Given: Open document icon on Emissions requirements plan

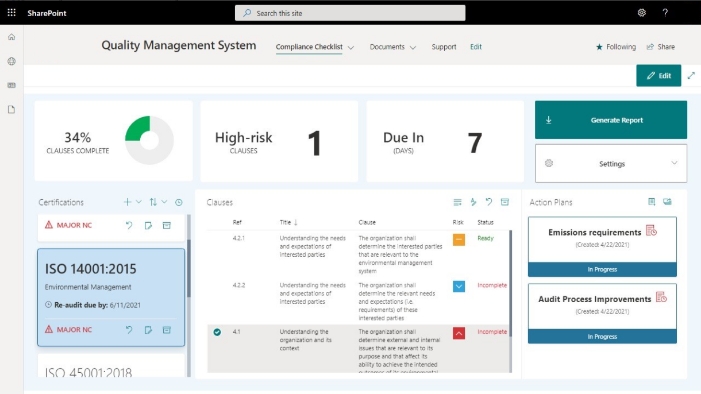Looking at the screenshot, I should click(651, 231).
